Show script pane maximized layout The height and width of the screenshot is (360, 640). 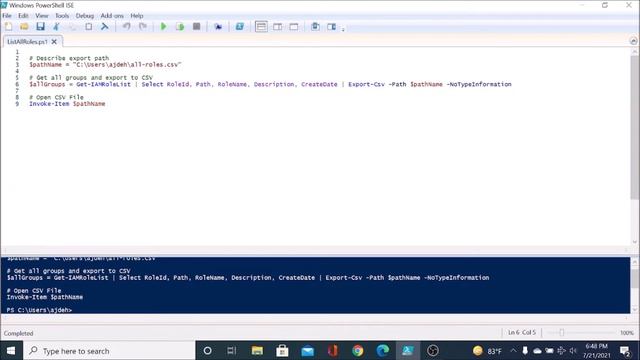pyautogui.click(x=294, y=27)
